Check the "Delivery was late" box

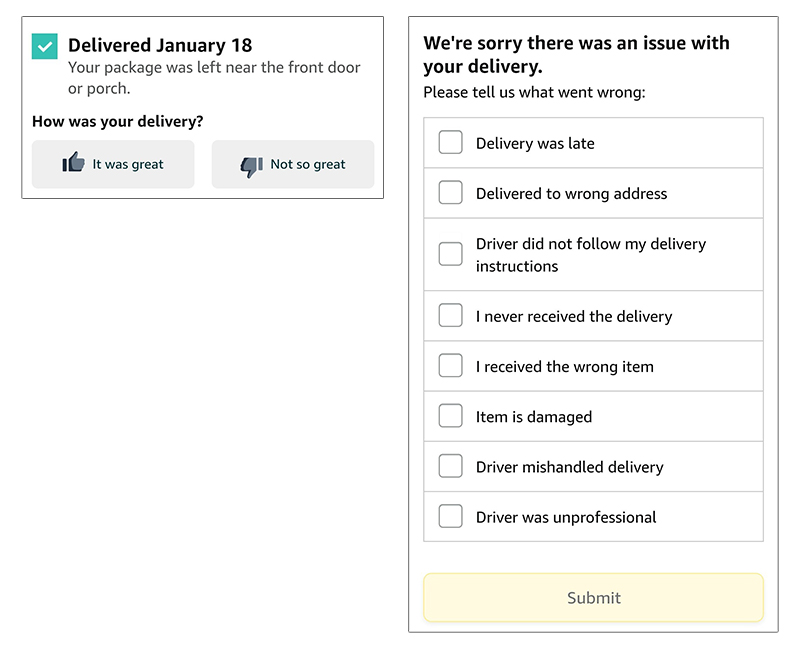(x=451, y=143)
